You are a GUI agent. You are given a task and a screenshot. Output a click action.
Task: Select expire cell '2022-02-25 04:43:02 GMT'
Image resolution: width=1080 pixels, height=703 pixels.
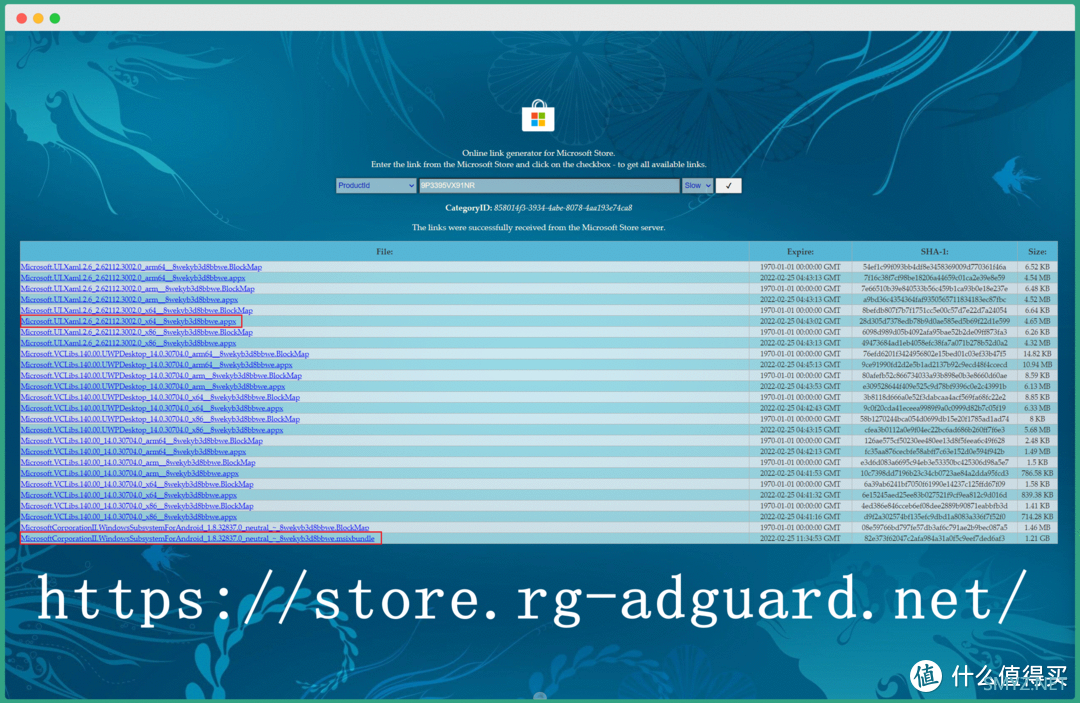(x=800, y=321)
